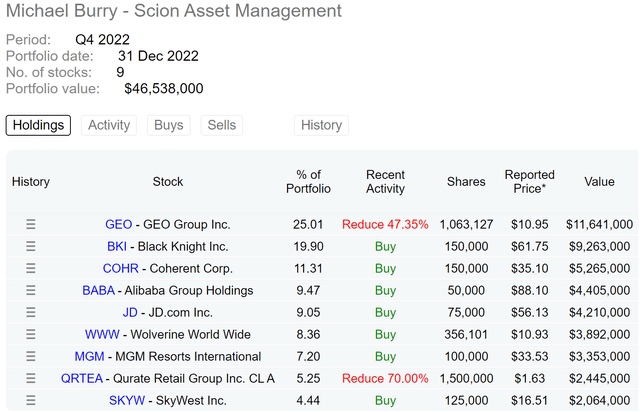
Task: Switch to the Activity tab
Action: tap(109, 125)
